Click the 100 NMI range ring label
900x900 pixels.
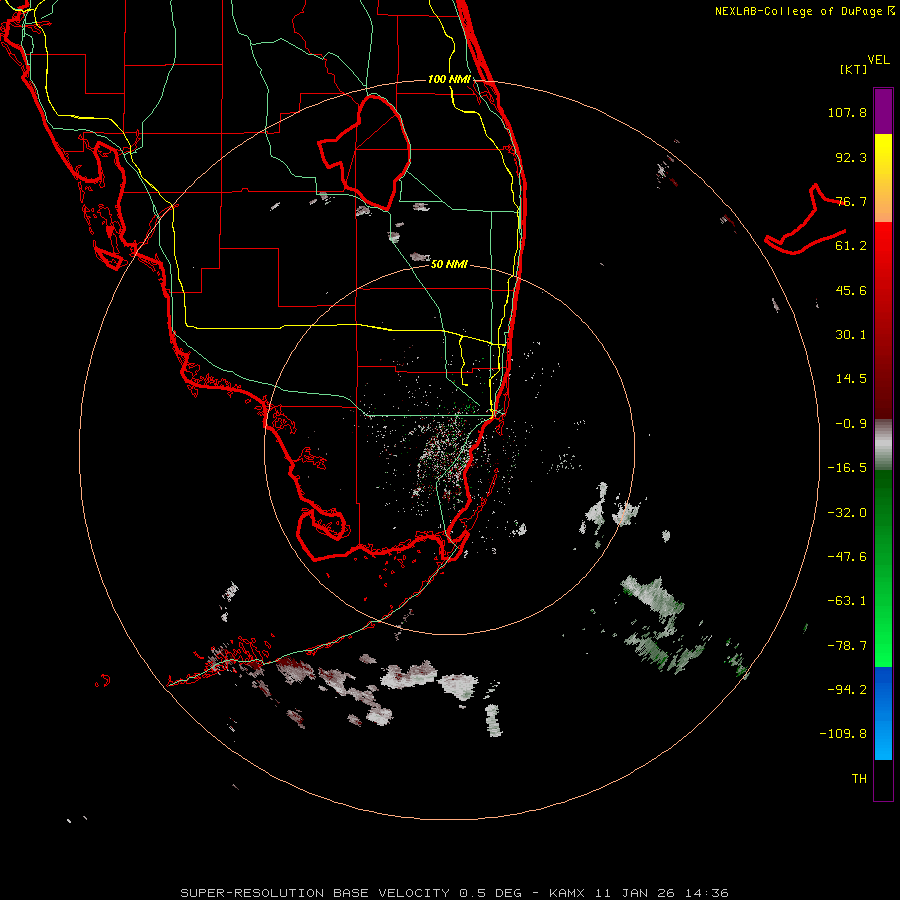pos(449,79)
